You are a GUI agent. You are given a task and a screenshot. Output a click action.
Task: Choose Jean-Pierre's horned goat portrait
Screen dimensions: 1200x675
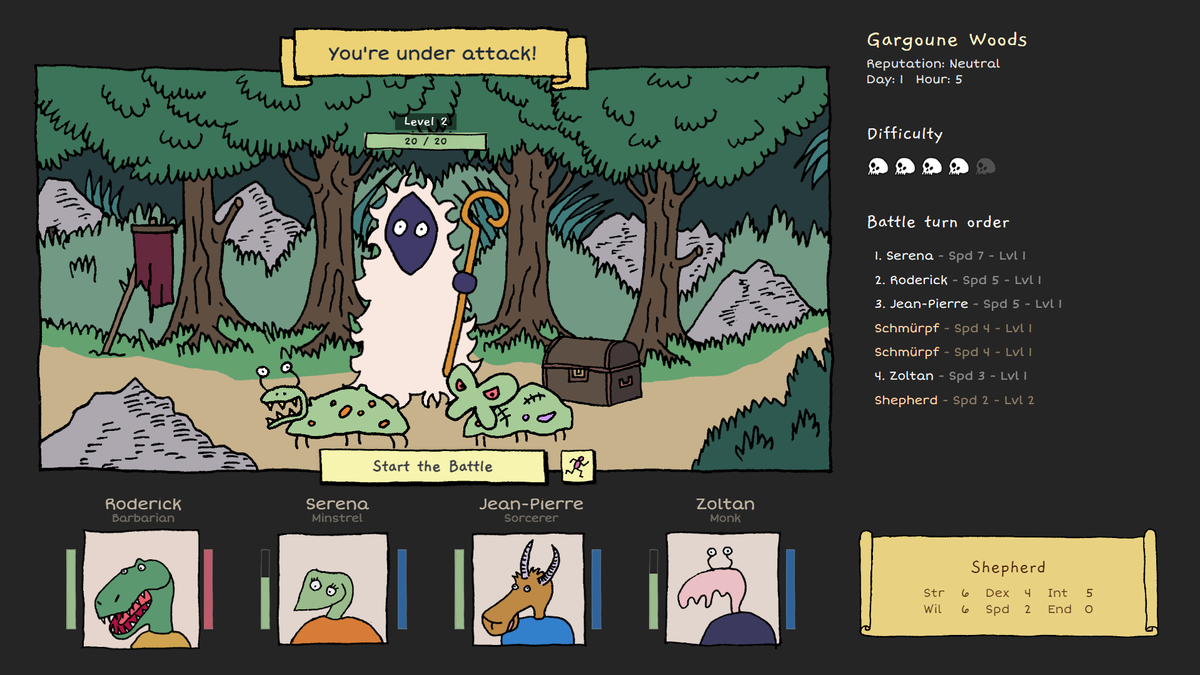[x=528, y=590]
